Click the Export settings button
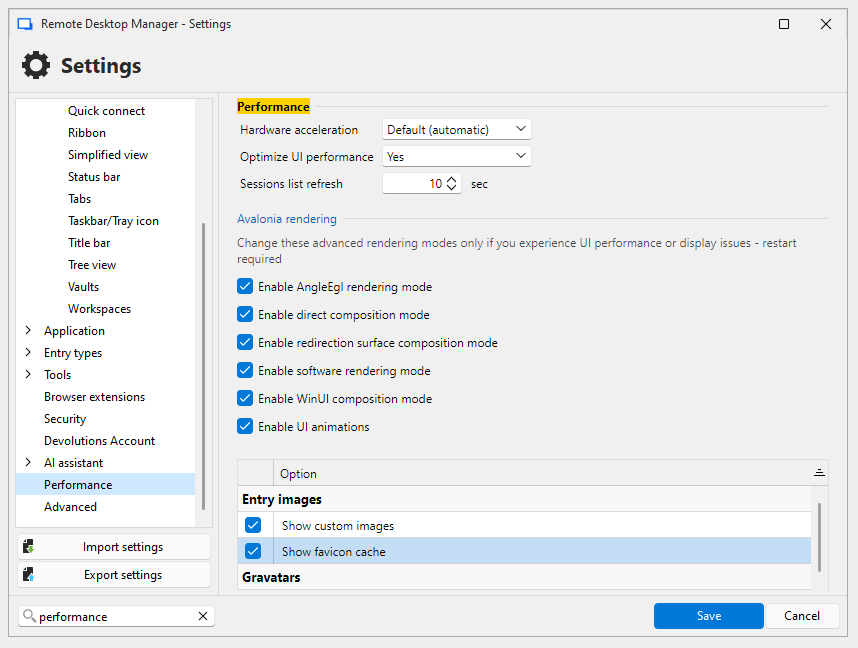Image resolution: width=858 pixels, height=648 pixels. coord(114,574)
